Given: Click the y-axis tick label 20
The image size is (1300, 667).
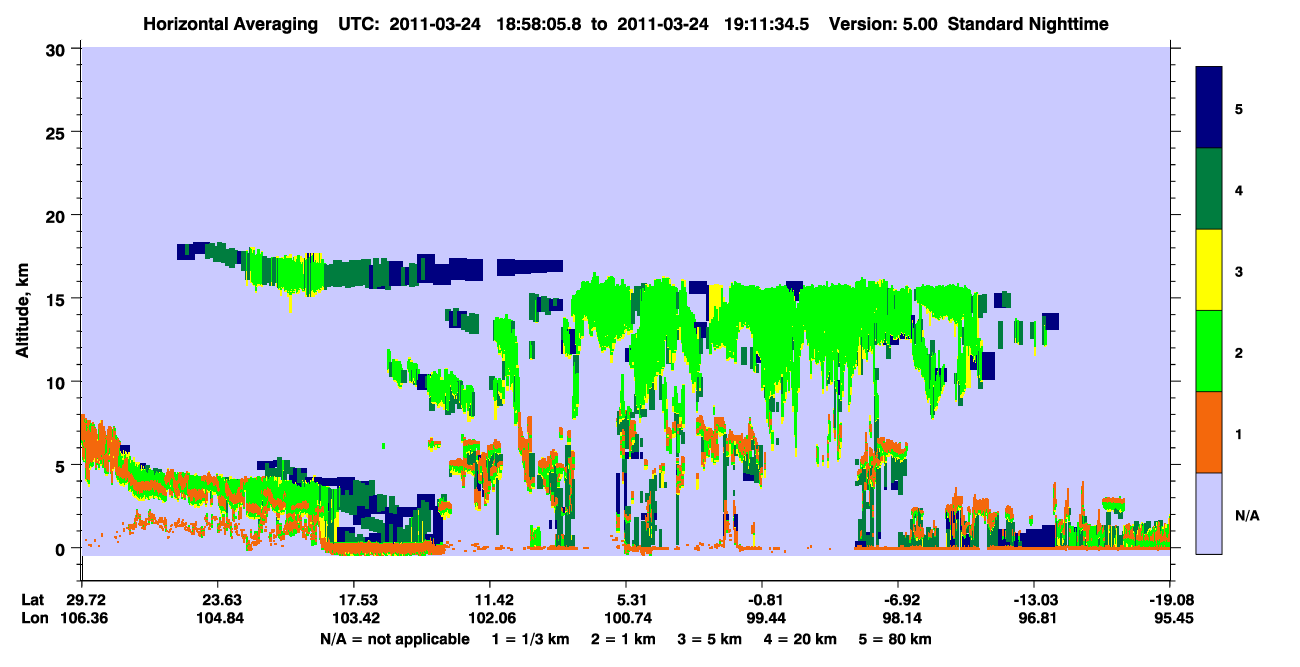Looking at the screenshot, I should coord(58,216).
